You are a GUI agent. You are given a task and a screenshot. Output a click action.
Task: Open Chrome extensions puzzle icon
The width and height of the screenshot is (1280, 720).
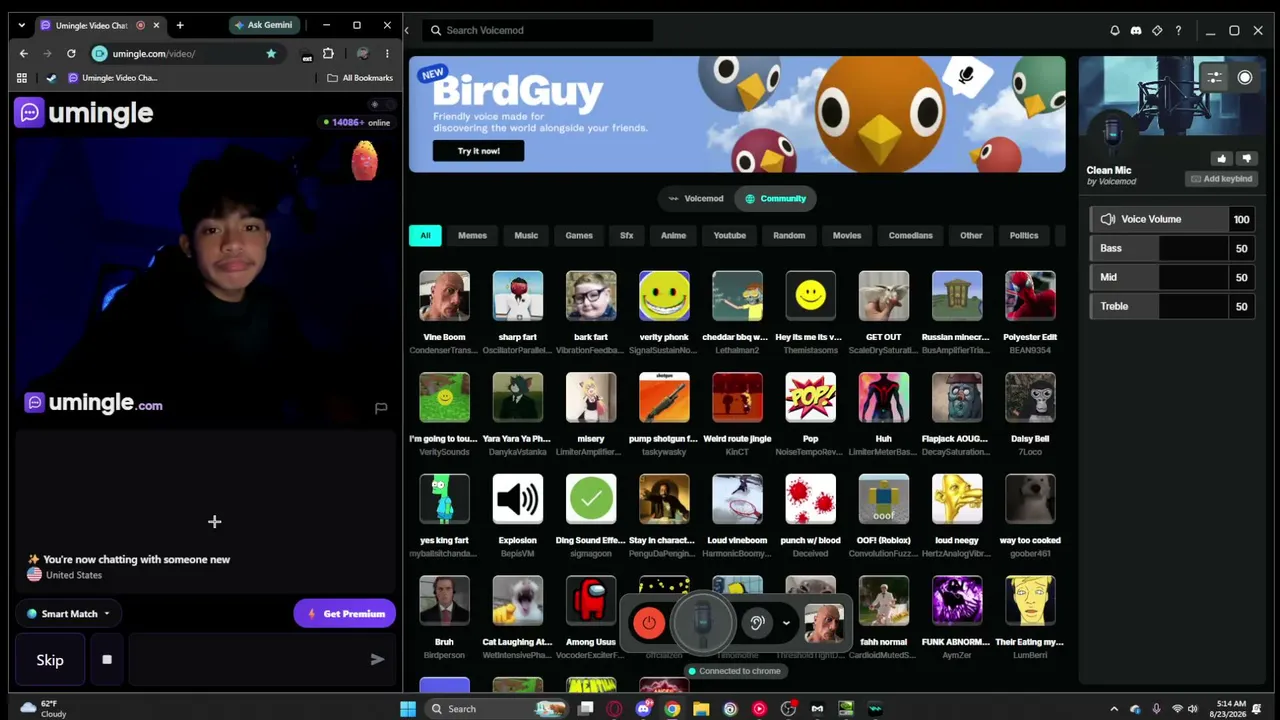pos(328,53)
